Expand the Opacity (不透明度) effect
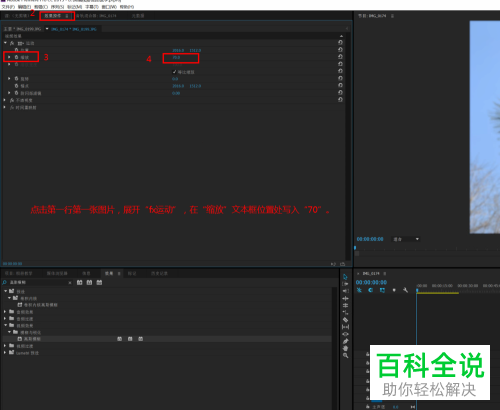Screen dimensions: 500x410 click(5, 100)
